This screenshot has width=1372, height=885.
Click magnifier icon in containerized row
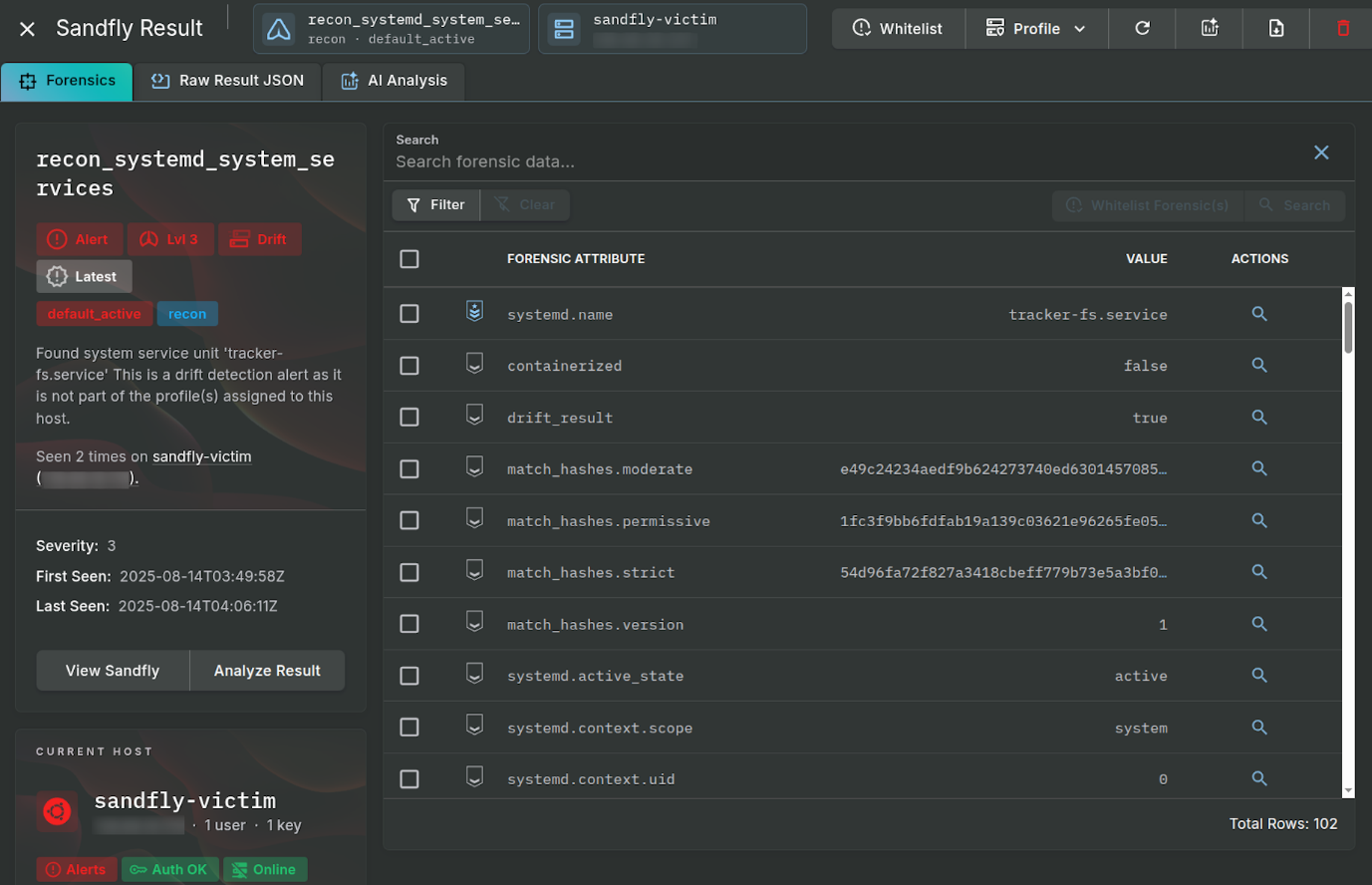pyautogui.click(x=1259, y=365)
